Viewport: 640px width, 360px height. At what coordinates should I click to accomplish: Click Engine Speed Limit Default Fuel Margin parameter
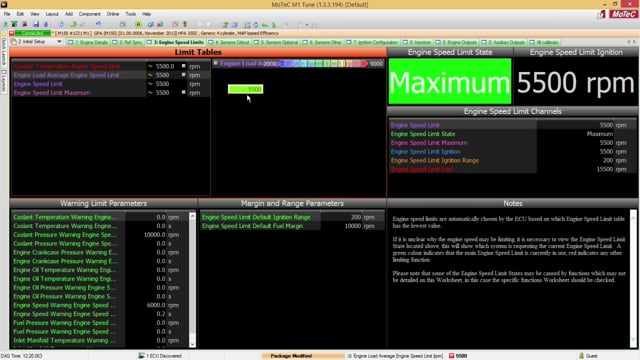point(292,226)
